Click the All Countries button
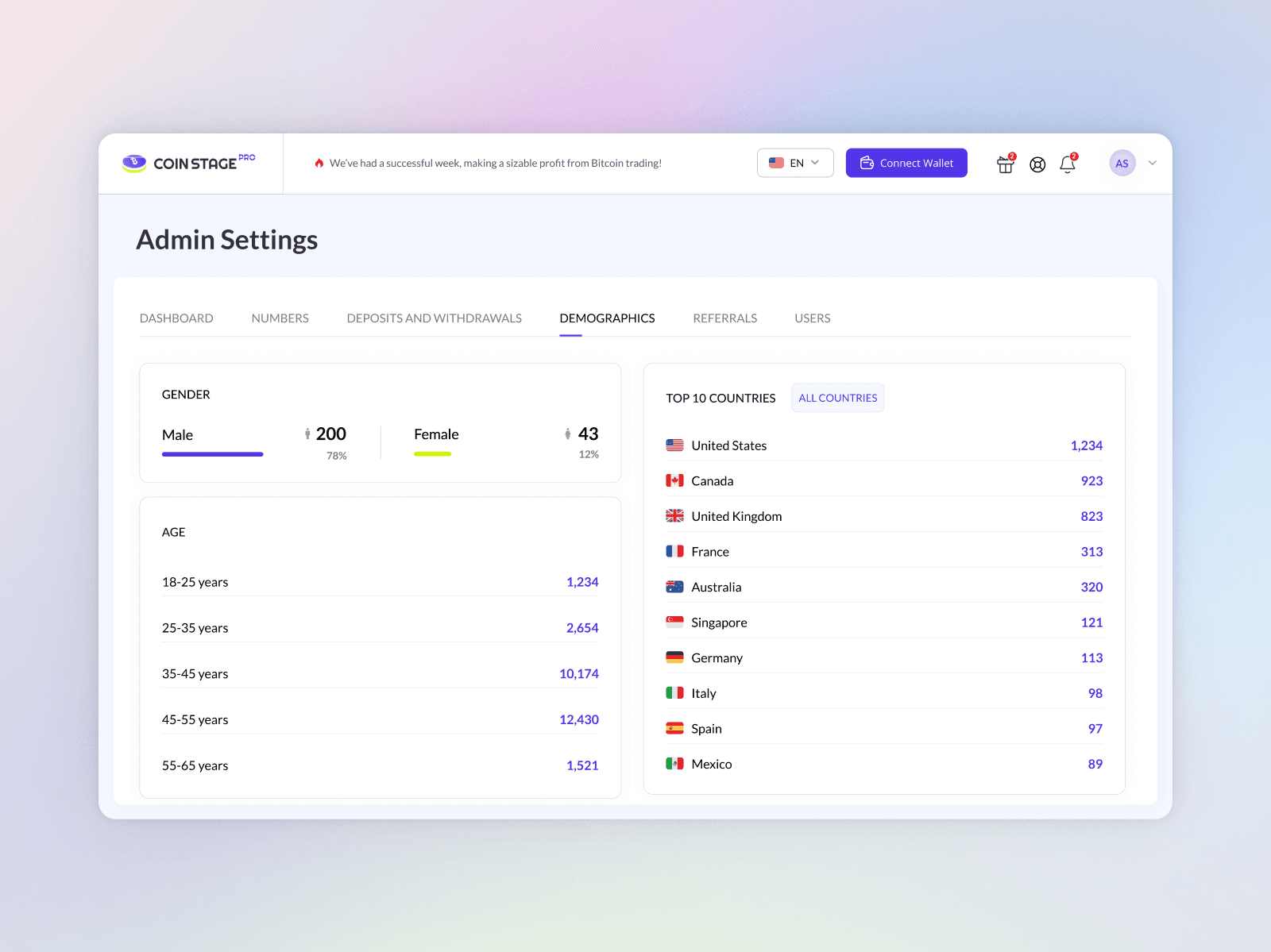 pos(837,398)
